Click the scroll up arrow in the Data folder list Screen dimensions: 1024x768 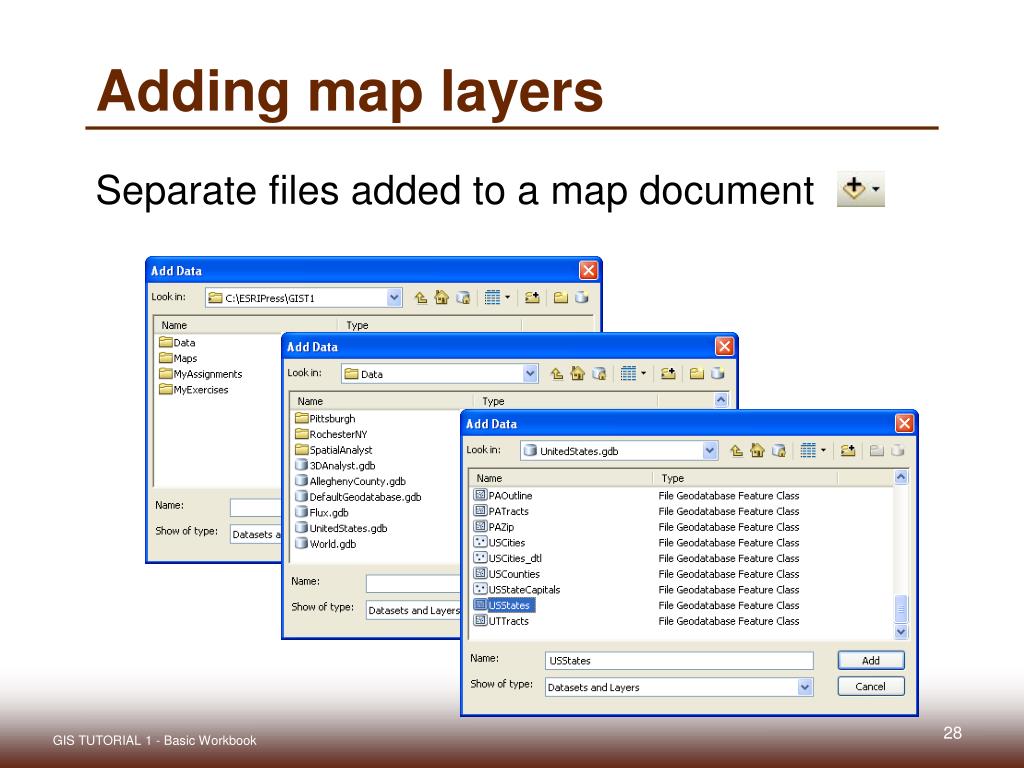[721, 400]
